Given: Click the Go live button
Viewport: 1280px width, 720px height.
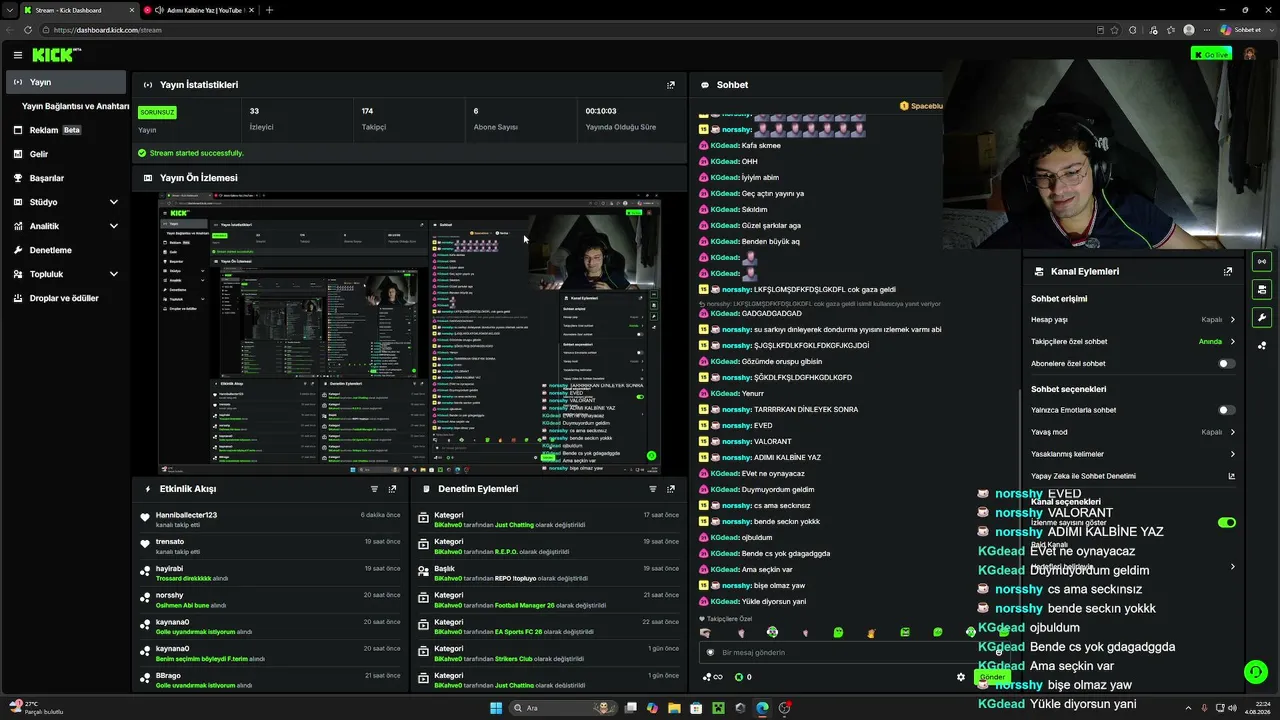Looking at the screenshot, I should 1211,54.
